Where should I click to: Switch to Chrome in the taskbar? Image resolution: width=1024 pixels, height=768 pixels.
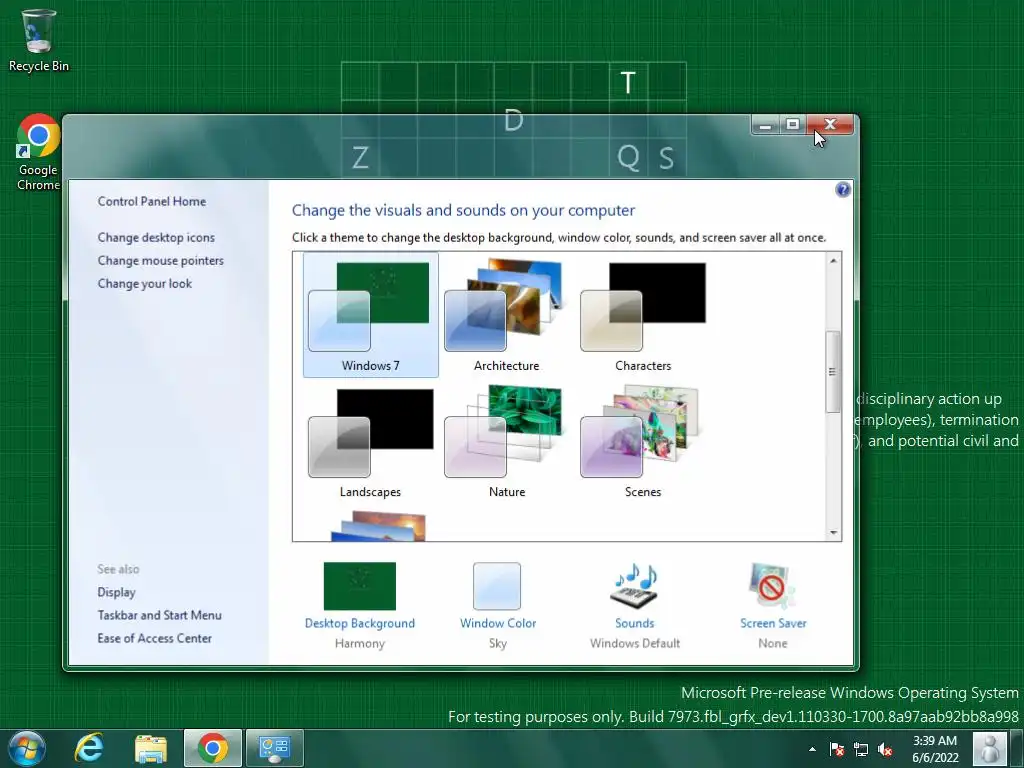pyautogui.click(x=213, y=748)
